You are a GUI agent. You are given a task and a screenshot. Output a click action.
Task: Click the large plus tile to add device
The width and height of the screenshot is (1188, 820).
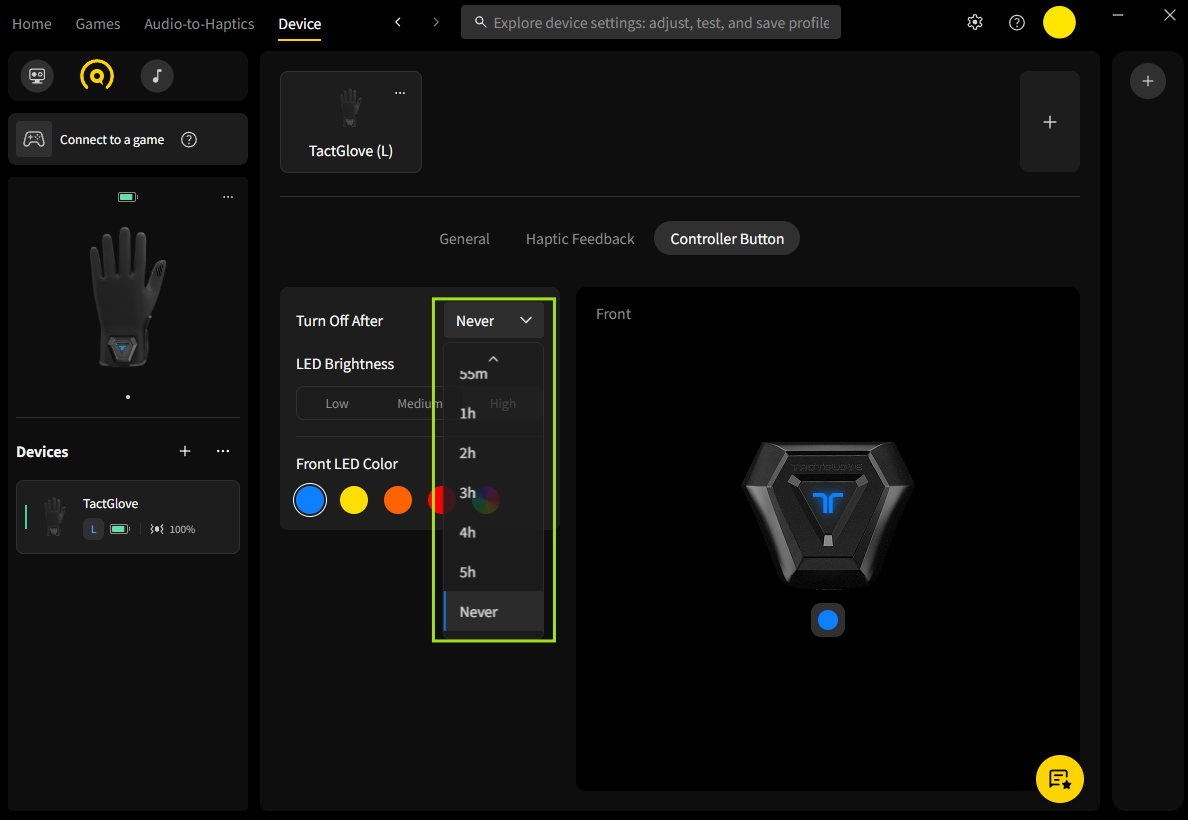(x=1049, y=122)
